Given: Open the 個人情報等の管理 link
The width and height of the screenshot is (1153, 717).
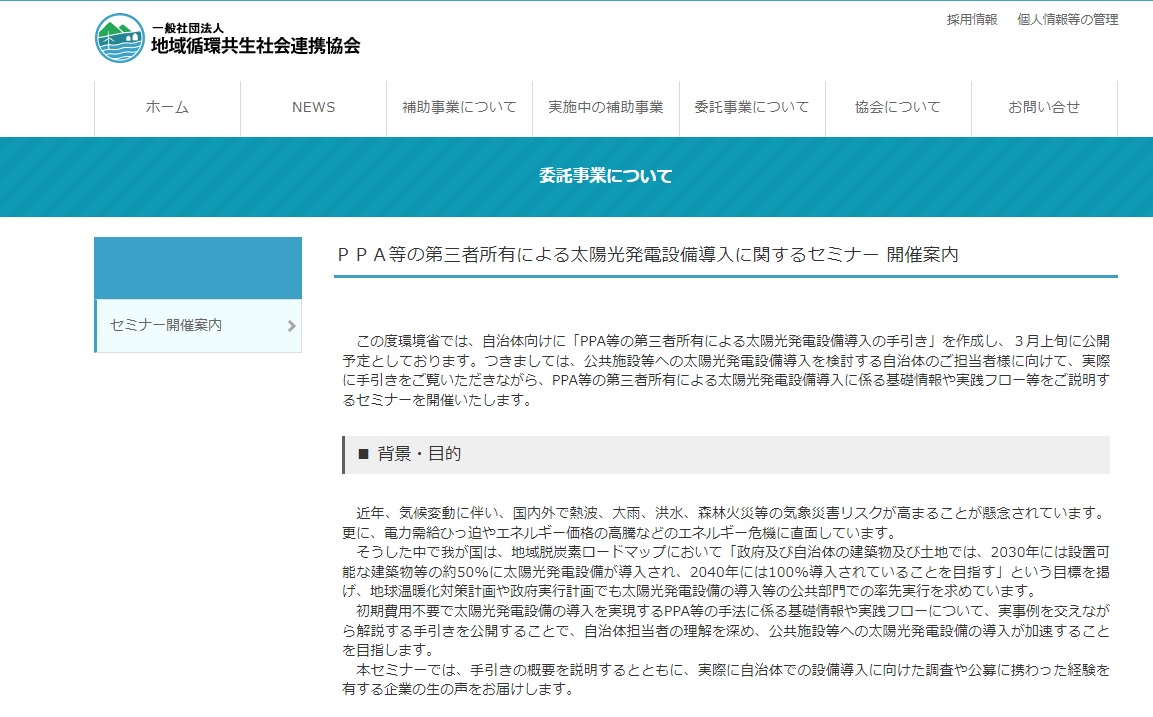Looking at the screenshot, I should (1067, 20).
